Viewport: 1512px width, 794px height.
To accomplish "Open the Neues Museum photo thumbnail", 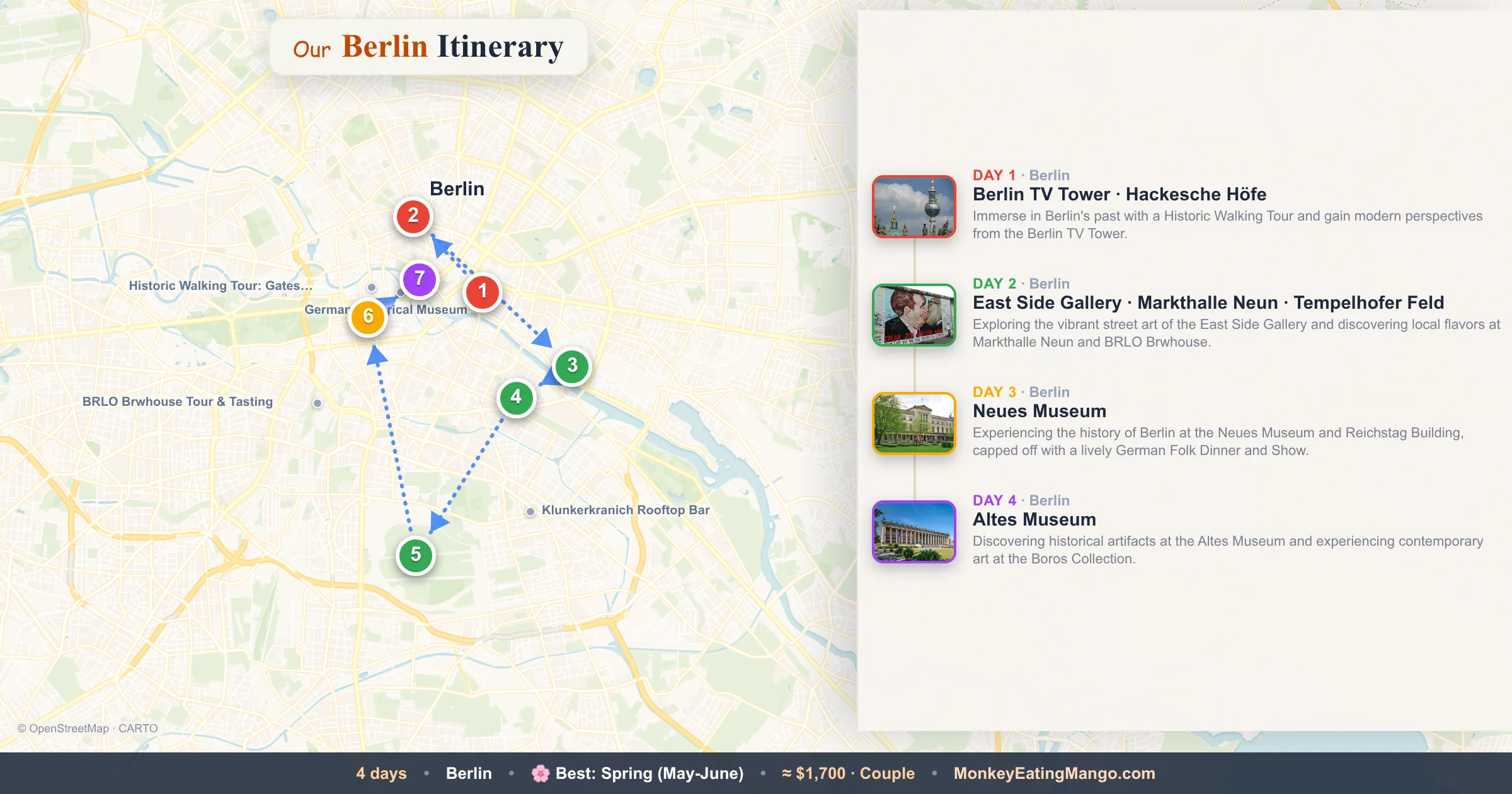I will click(x=914, y=423).
